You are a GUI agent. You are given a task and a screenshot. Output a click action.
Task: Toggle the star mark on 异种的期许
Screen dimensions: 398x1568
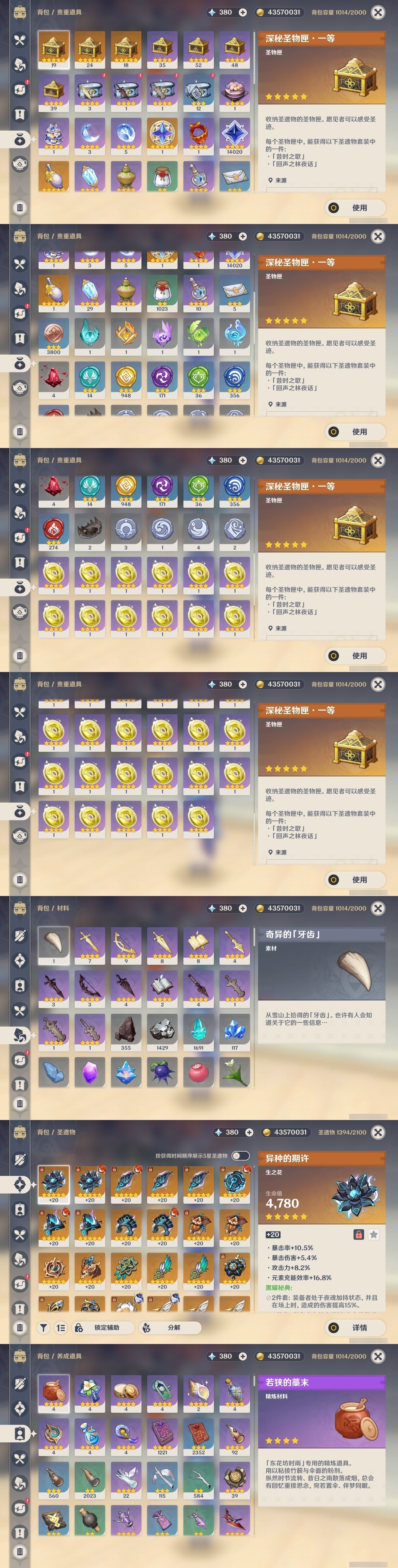coord(374,1234)
